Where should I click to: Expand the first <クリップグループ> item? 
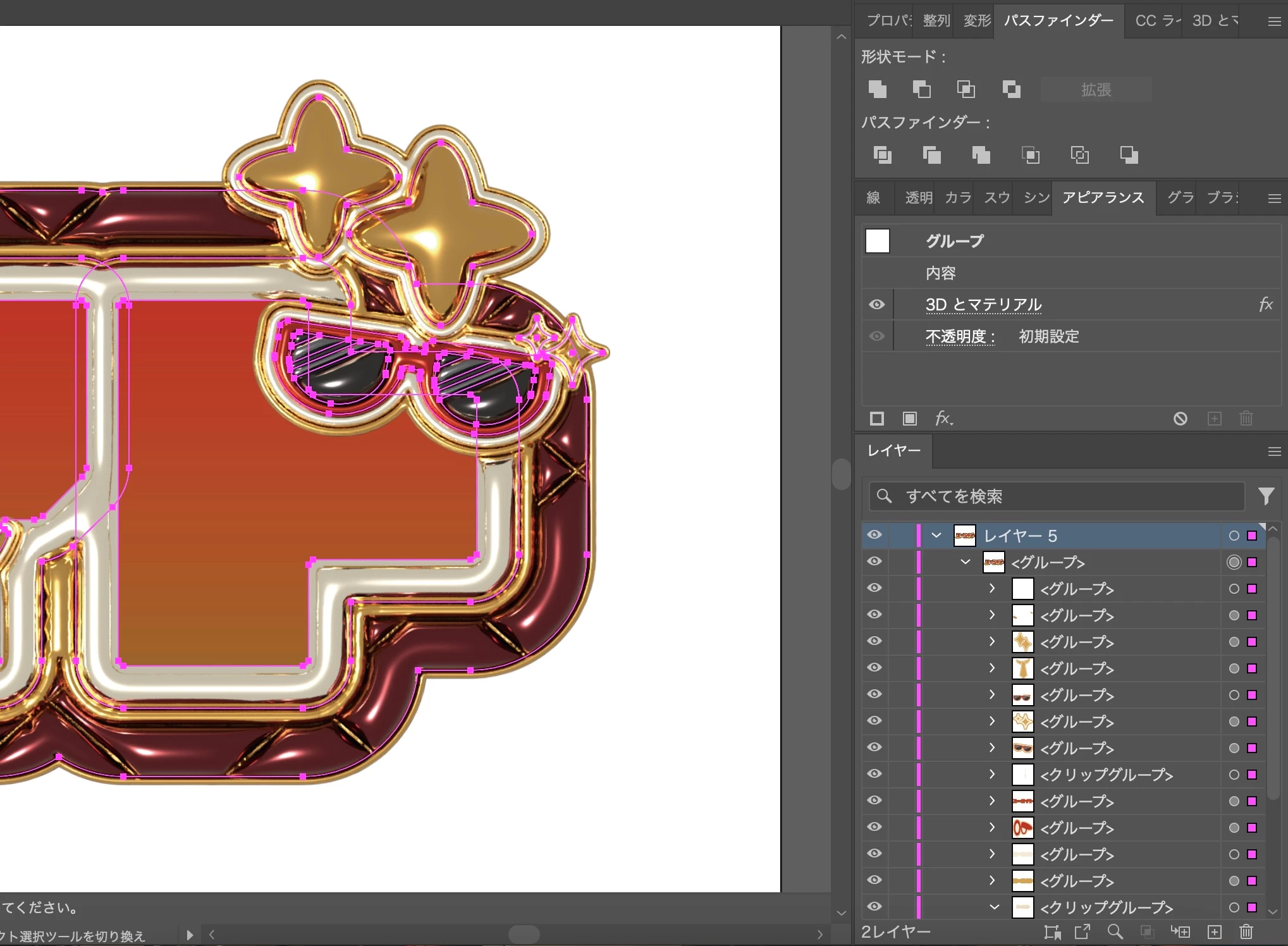click(x=992, y=774)
